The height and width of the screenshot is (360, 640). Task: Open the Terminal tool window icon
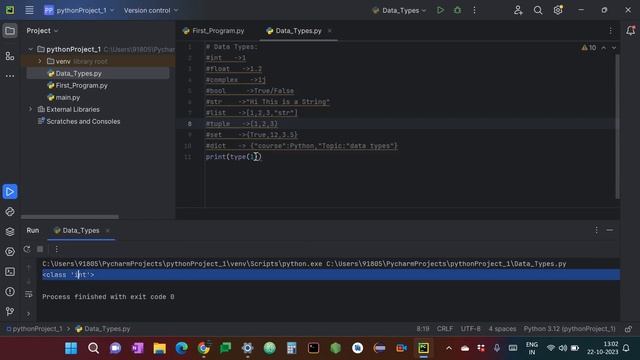point(10,271)
